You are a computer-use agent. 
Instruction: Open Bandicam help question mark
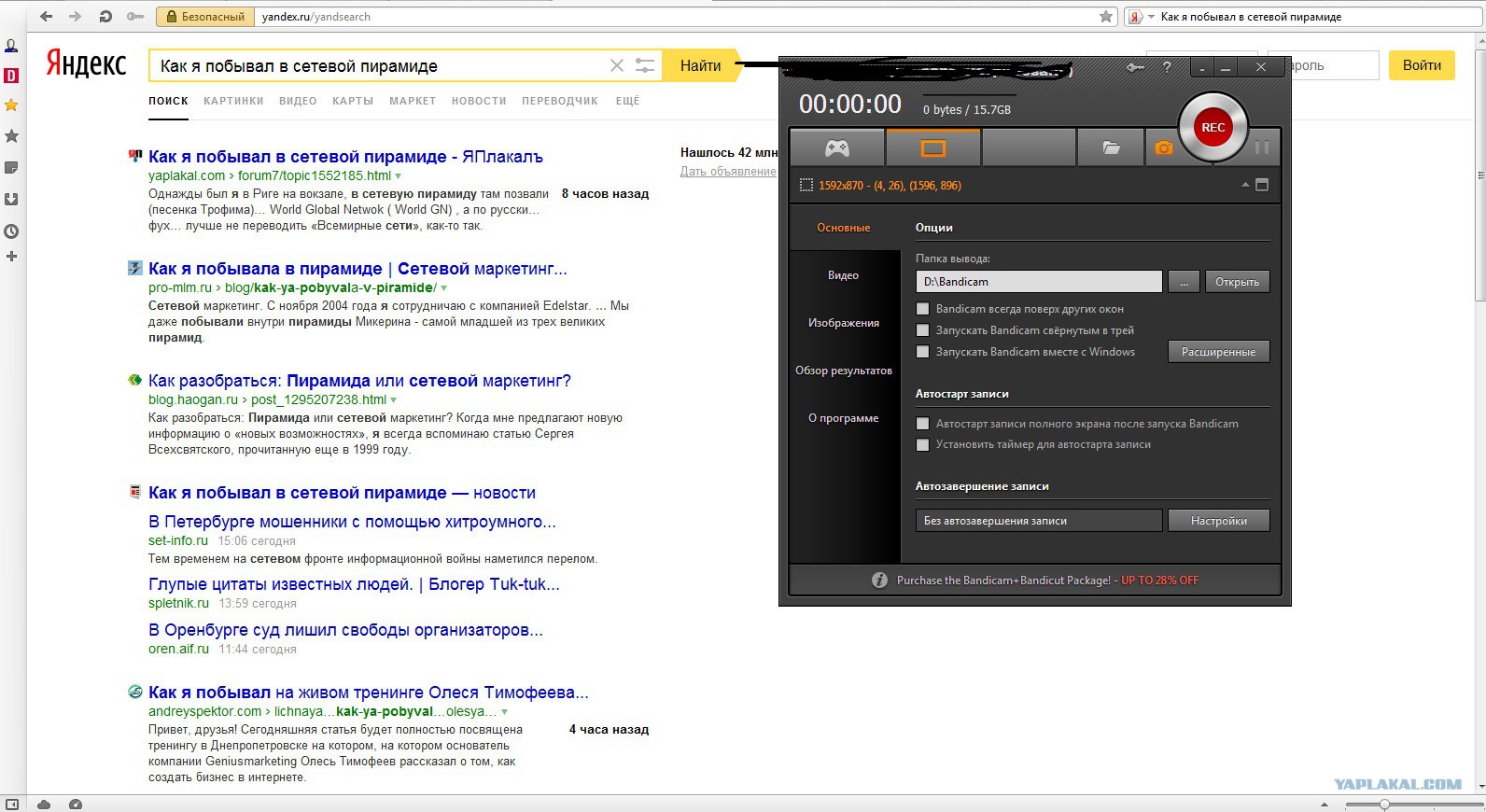pyautogui.click(x=1167, y=67)
